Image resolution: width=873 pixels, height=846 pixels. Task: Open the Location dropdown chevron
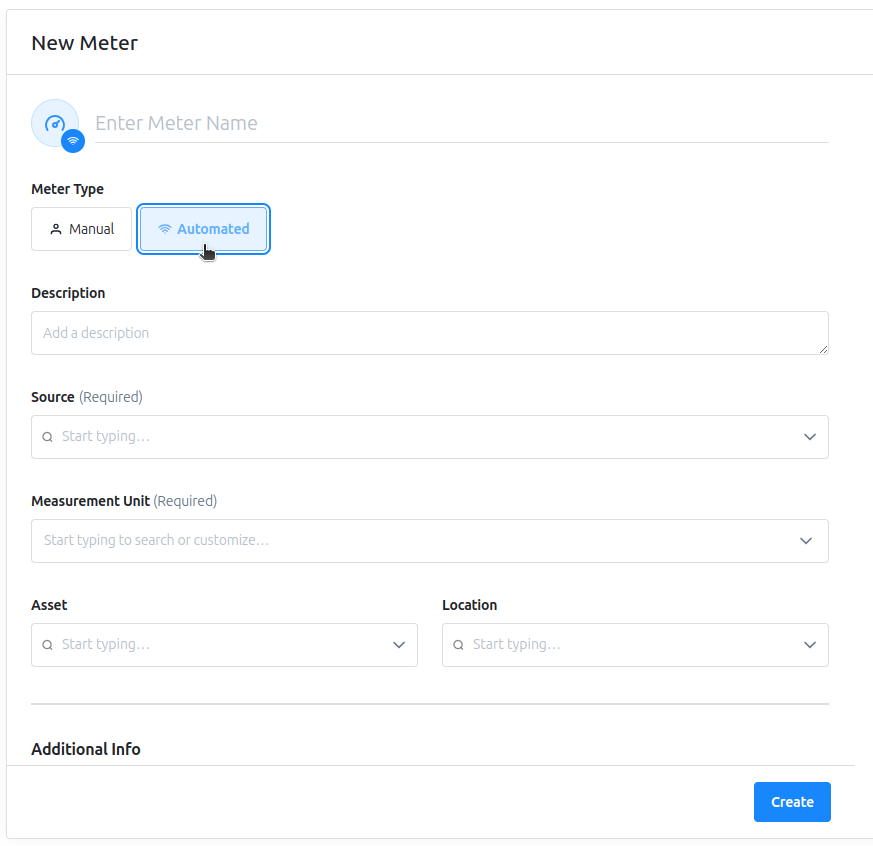pyautogui.click(x=810, y=645)
